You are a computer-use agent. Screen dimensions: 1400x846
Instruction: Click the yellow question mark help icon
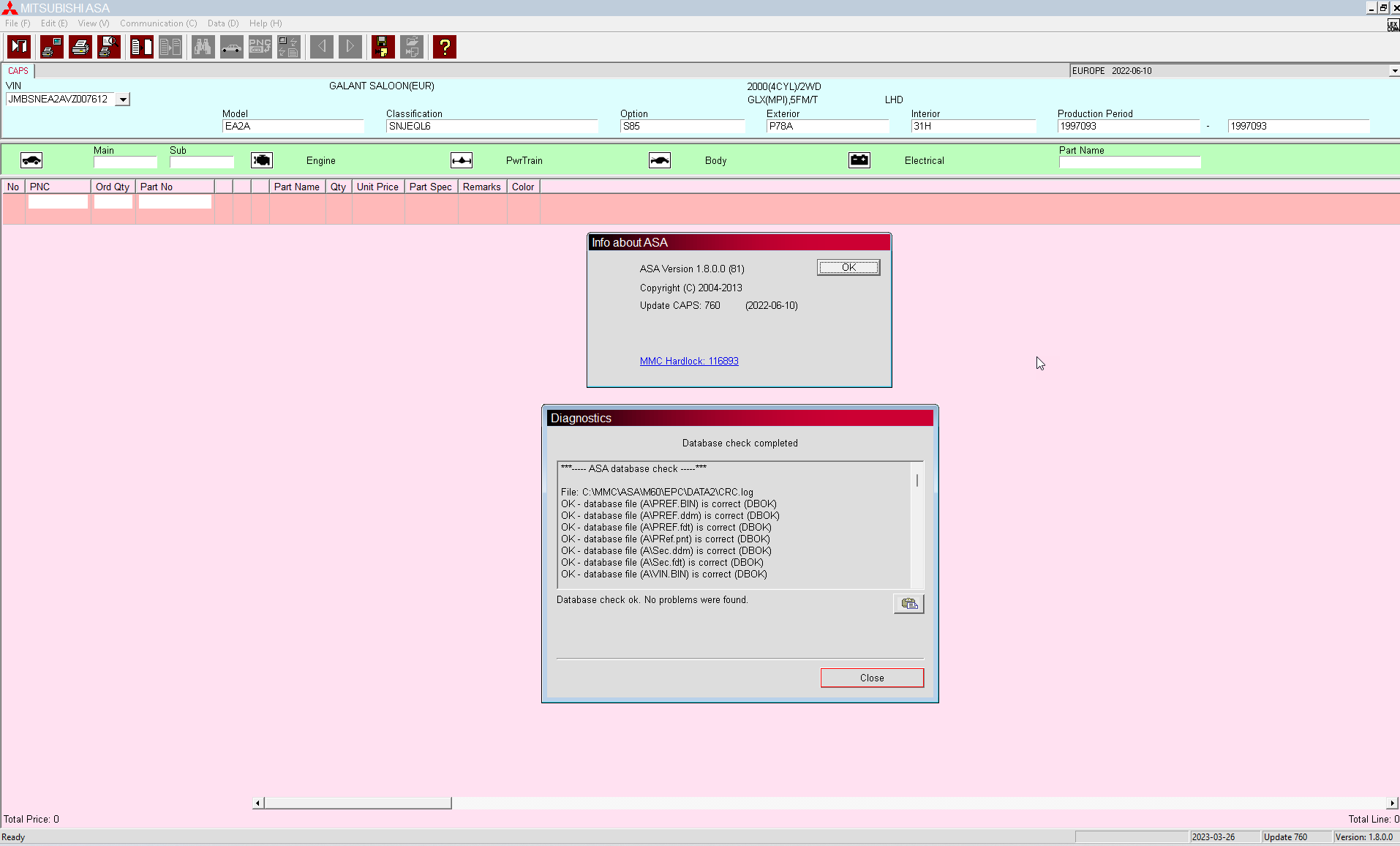(x=445, y=47)
